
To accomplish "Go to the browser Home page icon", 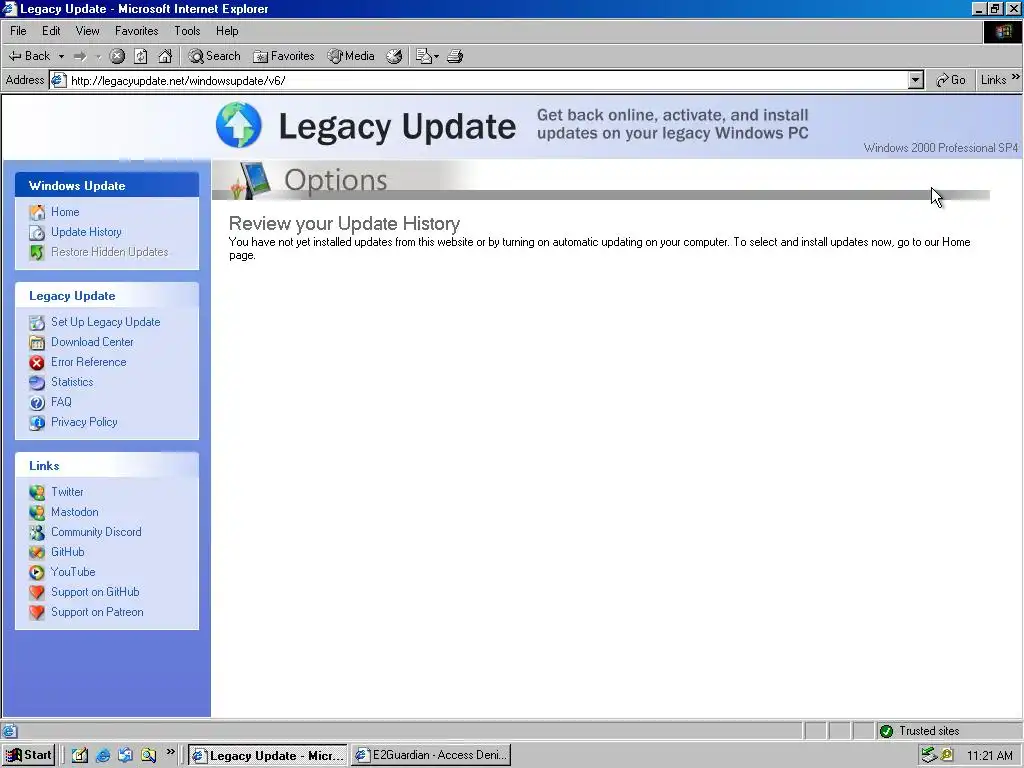I will pyautogui.click(x=165, y=56).
